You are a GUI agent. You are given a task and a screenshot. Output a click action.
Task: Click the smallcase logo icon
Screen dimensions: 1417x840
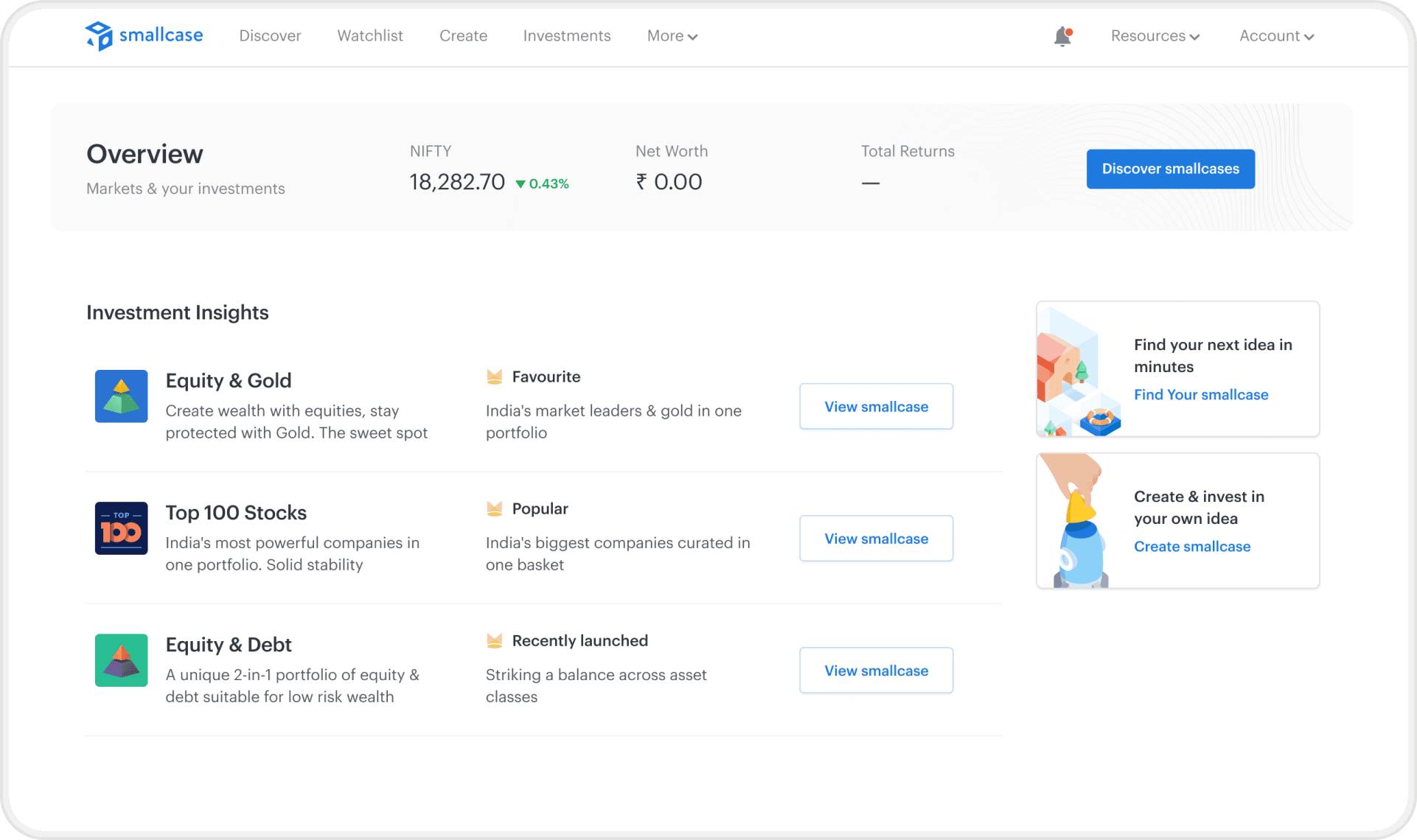coord(99,35)
